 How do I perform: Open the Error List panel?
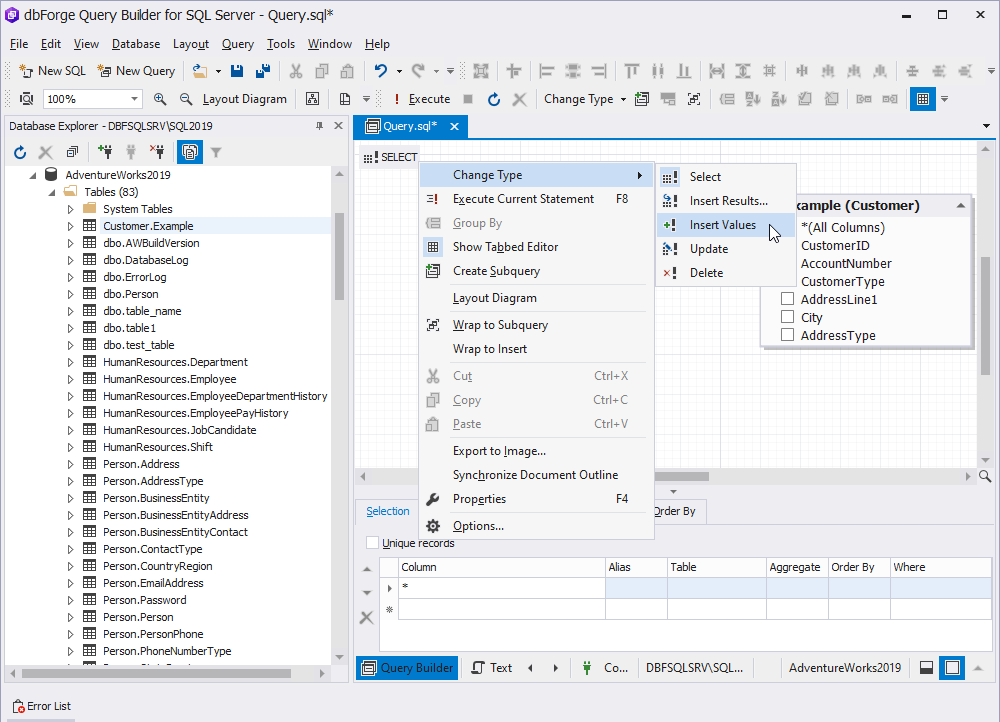point(42,706)
